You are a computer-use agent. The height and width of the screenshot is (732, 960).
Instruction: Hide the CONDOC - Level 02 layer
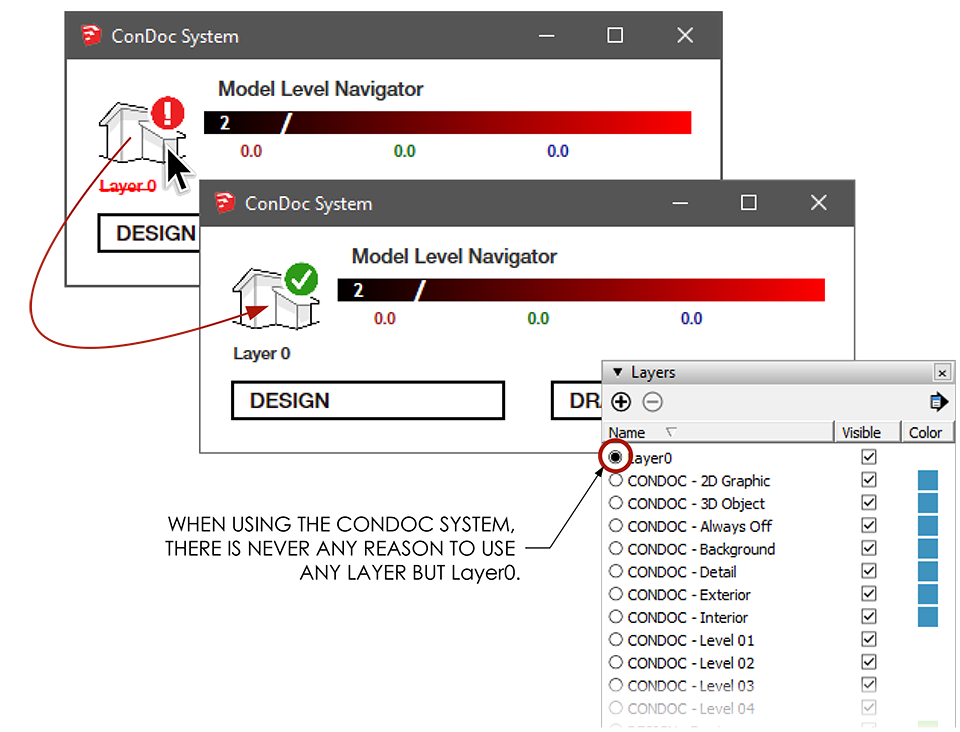click(x=869, y=662)
